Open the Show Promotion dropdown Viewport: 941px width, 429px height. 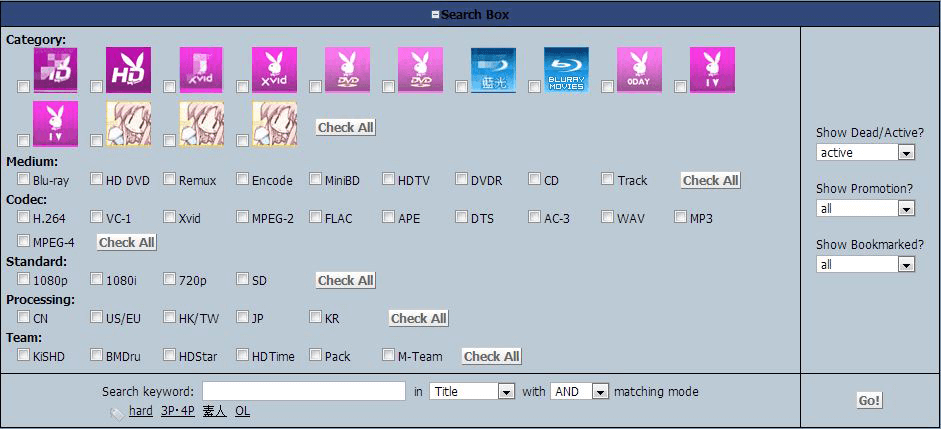coord(865,209)
